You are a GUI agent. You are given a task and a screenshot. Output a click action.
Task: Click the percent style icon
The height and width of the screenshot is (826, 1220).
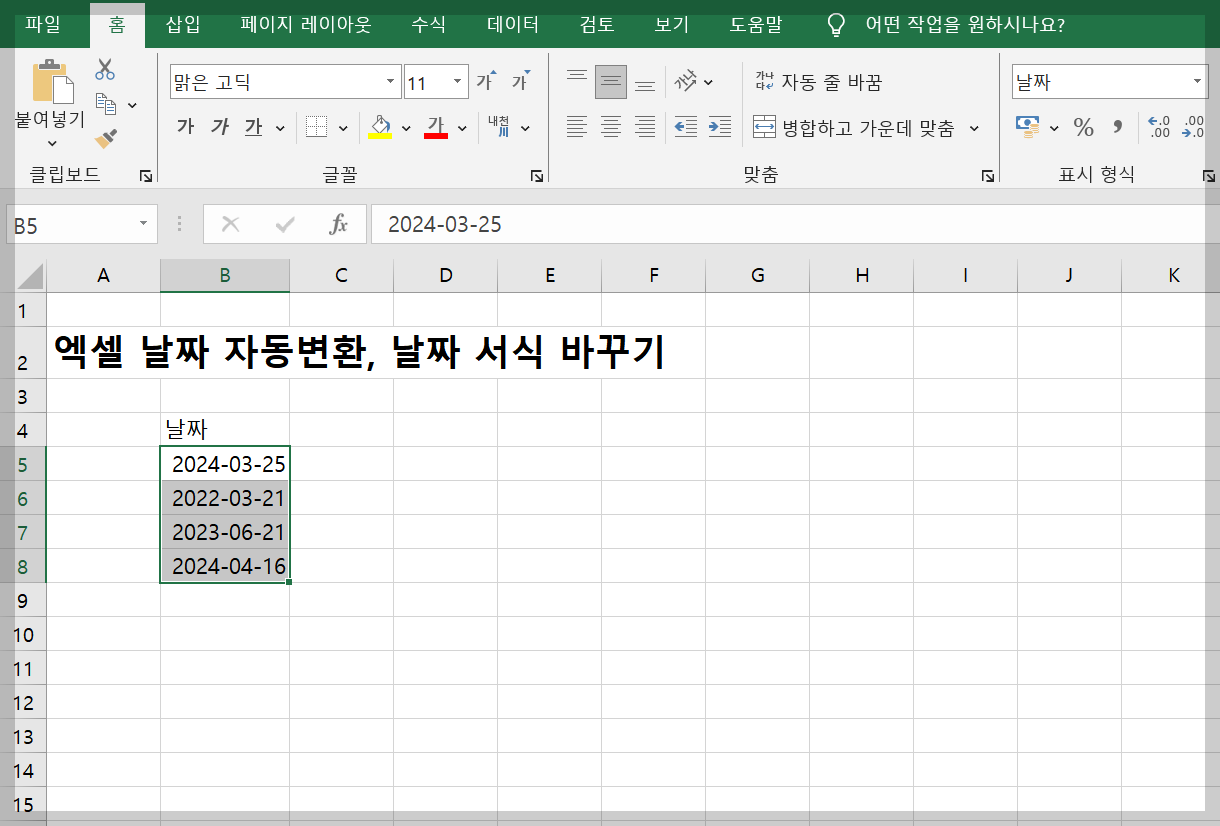click(1082, 127)
